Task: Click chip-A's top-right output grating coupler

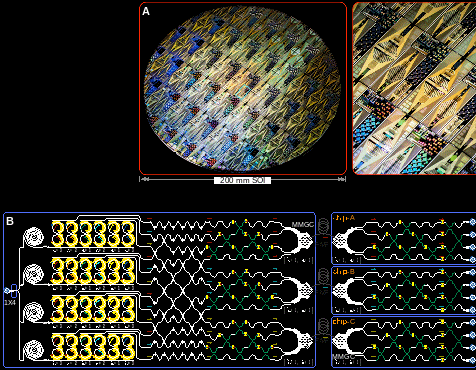Action: pos(473,222)
